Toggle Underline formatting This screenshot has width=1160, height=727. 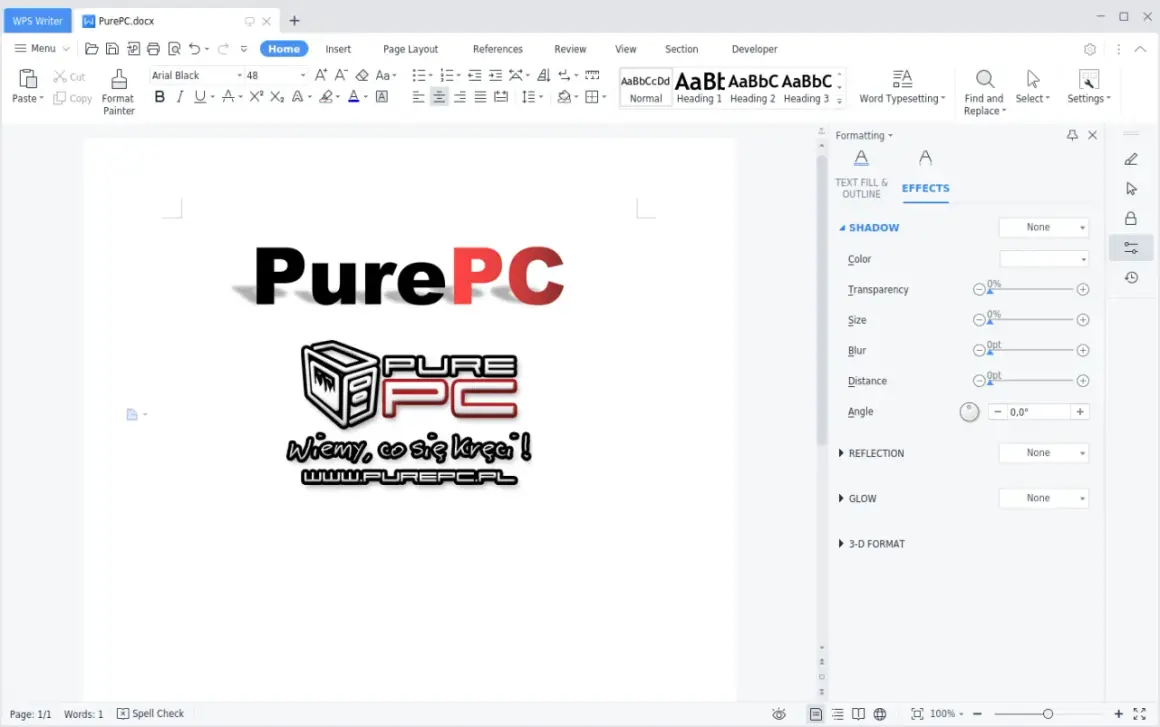point(200,97)
